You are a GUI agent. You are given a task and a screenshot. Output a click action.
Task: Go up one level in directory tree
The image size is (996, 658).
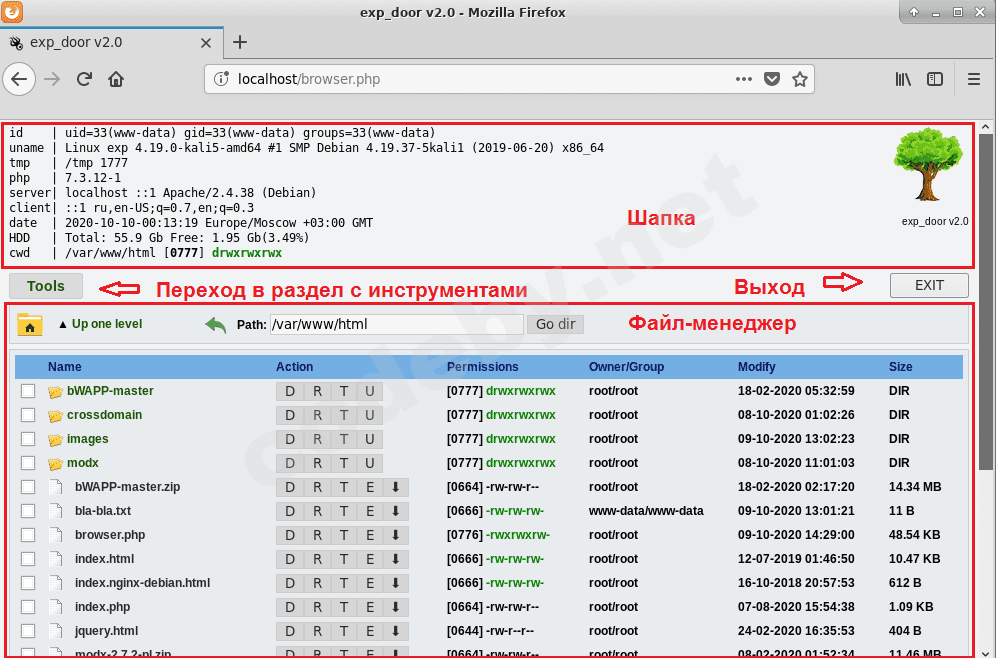tap(100, 324)
